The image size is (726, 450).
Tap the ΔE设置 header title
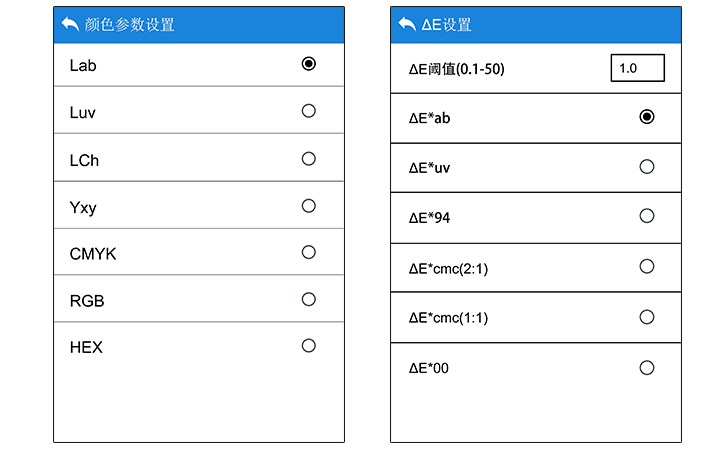click(x=446, y=25)
